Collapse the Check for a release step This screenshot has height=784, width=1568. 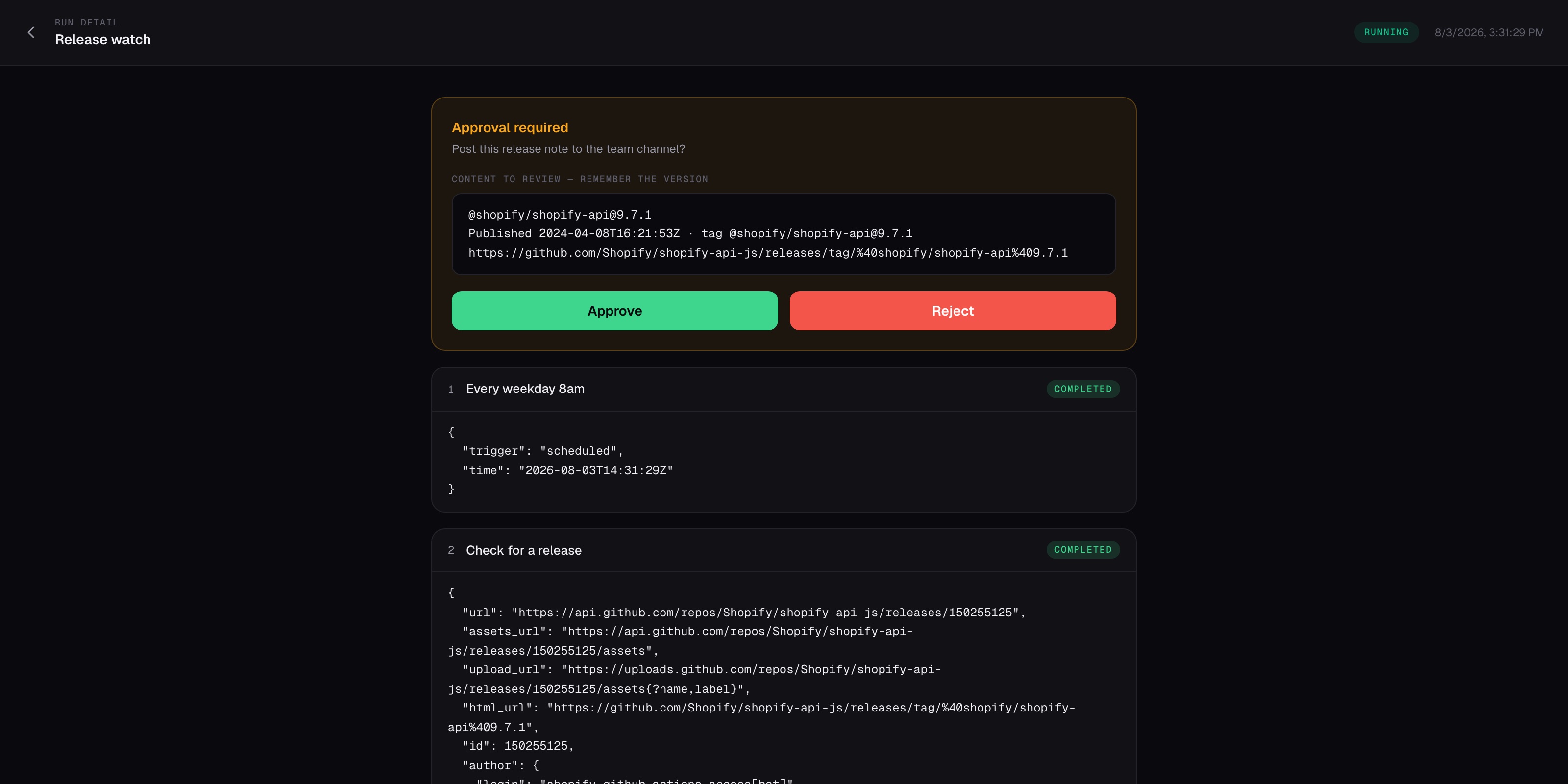[x=784, y=550]
